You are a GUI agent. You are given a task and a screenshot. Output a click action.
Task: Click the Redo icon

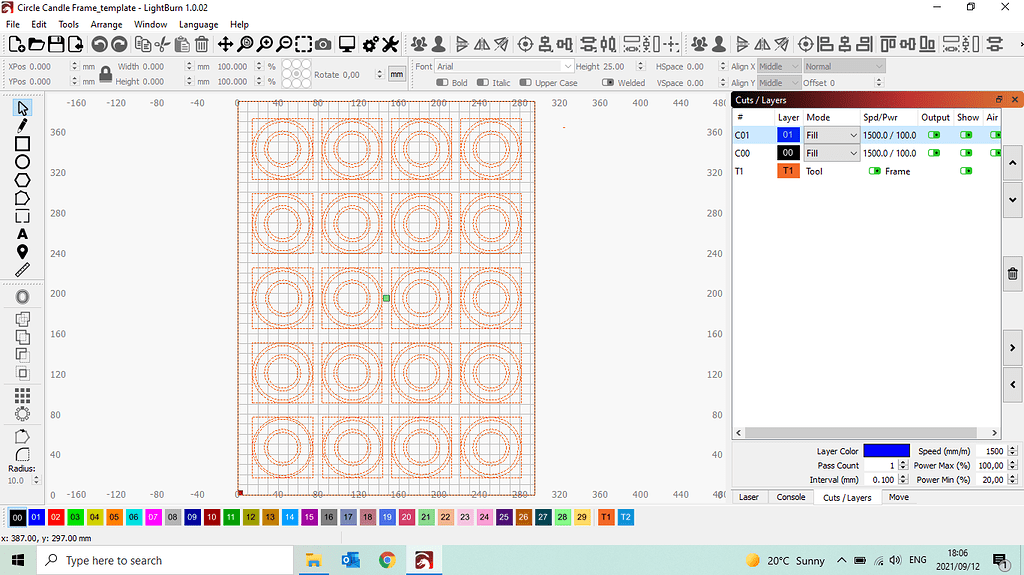[x=119, y=44]
